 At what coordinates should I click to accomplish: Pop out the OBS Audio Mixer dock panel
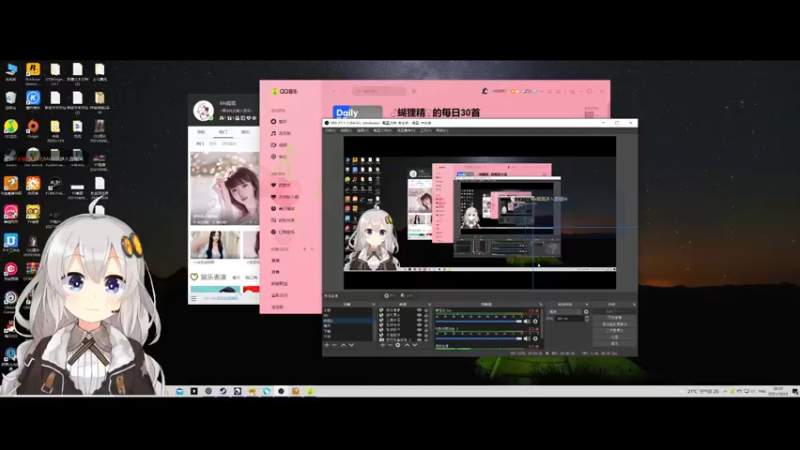point(541,305)
